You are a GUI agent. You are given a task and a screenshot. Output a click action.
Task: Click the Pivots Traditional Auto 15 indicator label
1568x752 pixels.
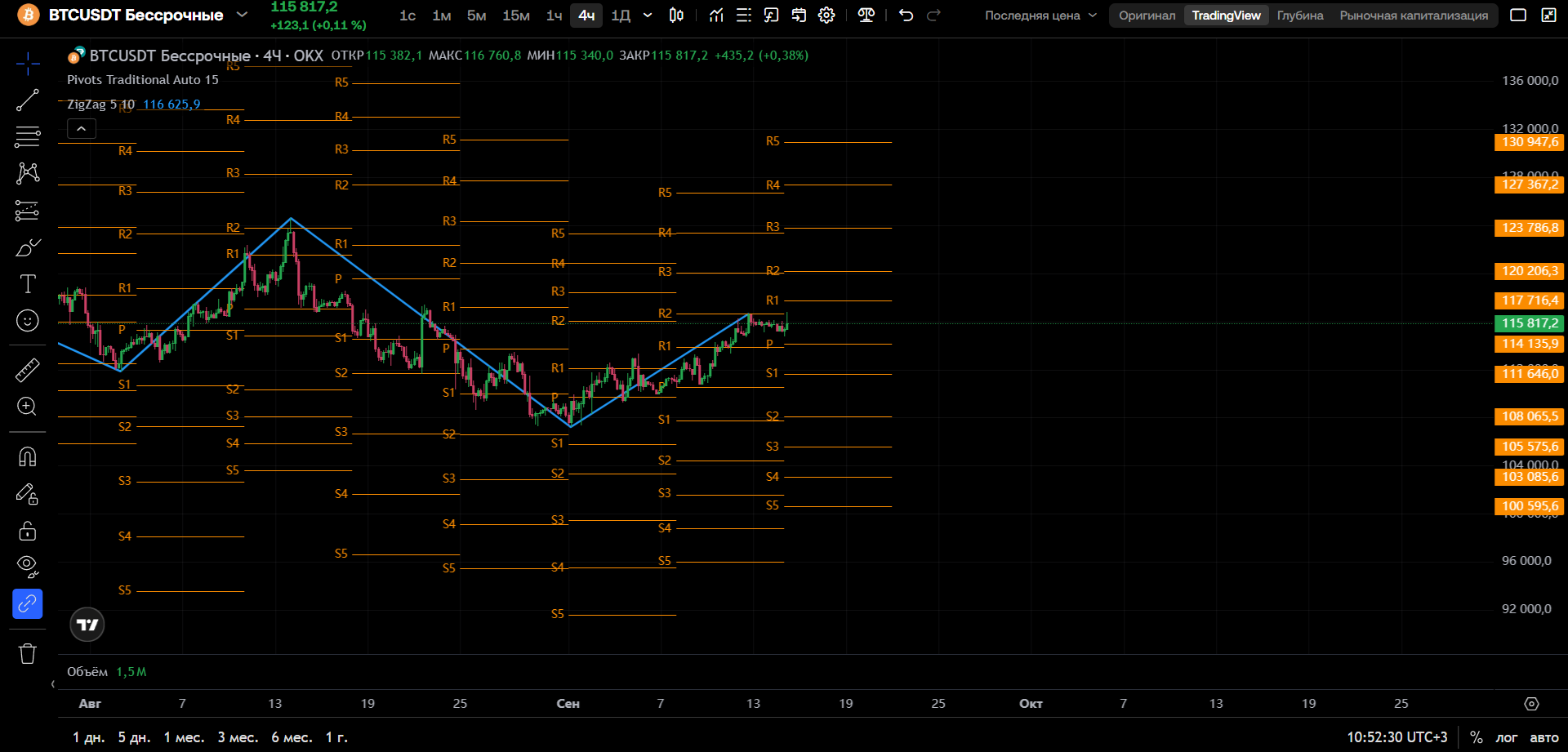[x=143, y=80]
